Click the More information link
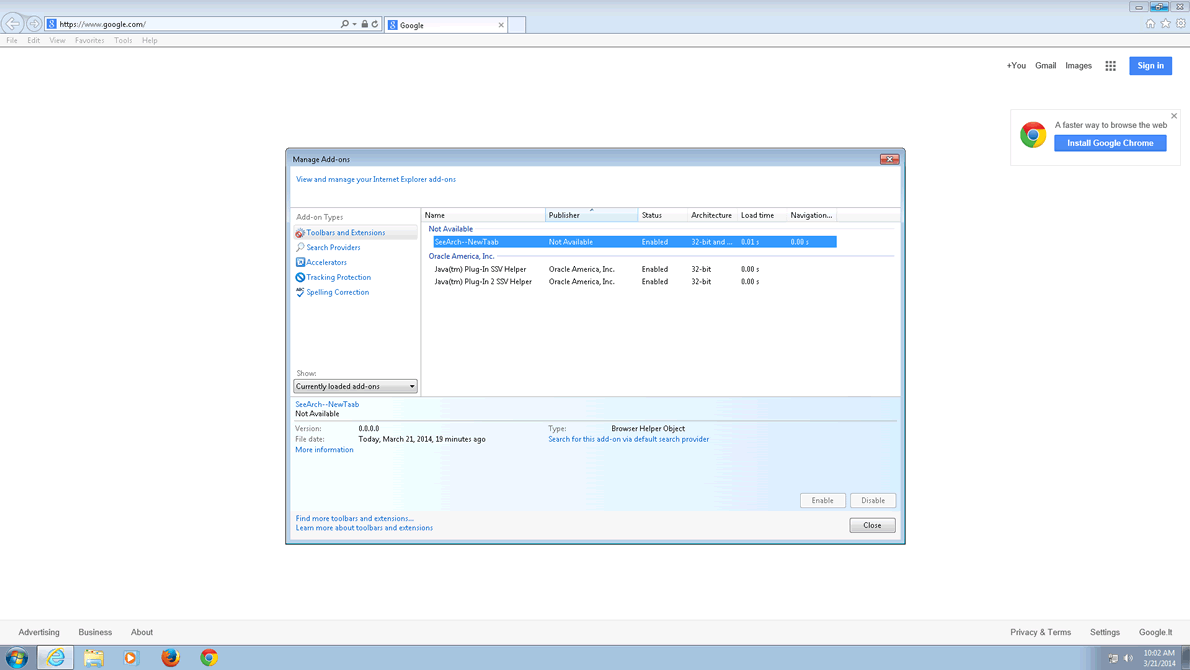The height and width of the screenshot is (670, 1190). point(324,450)
